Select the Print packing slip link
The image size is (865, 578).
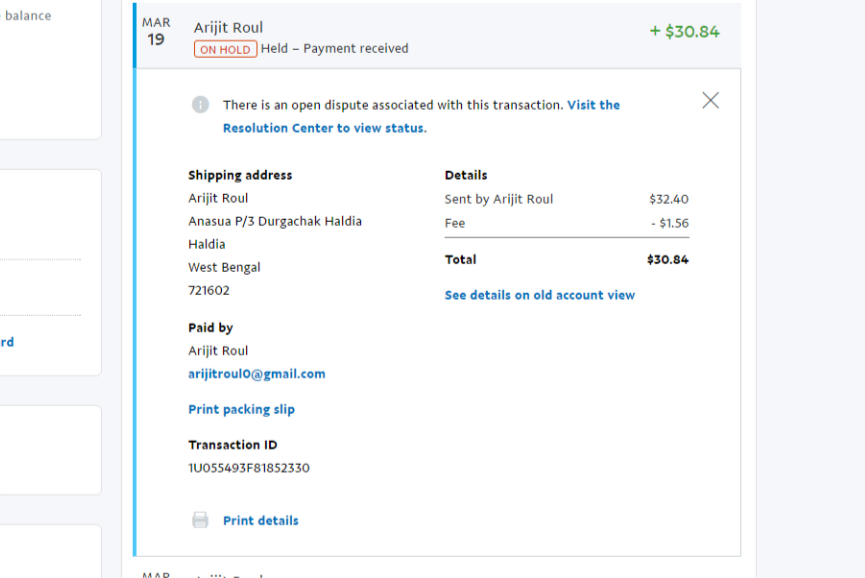(241, 409)
